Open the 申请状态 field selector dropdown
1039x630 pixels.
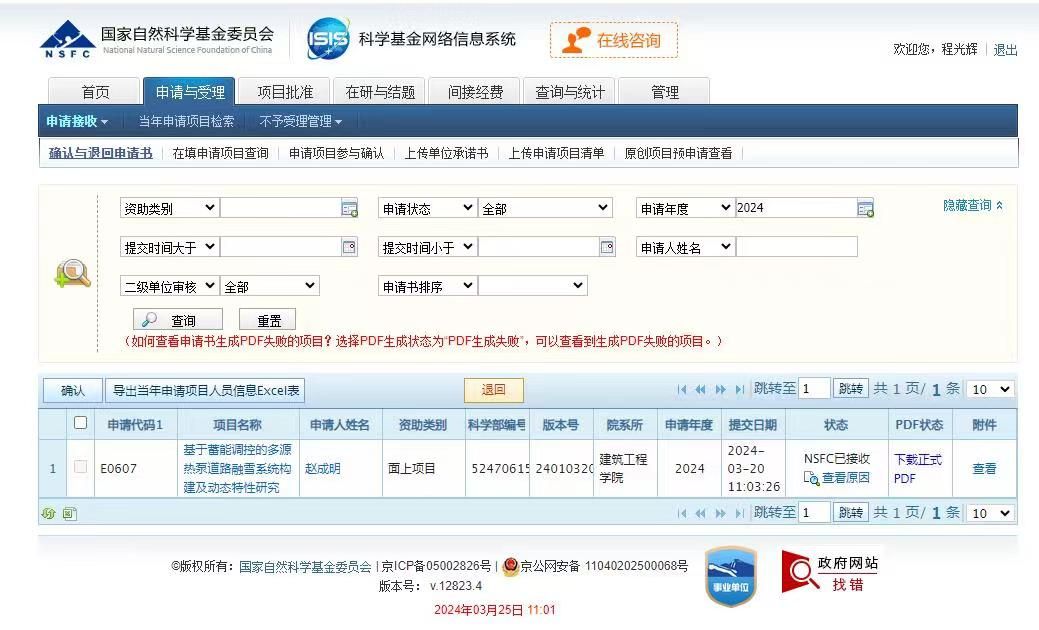point(427,208)
